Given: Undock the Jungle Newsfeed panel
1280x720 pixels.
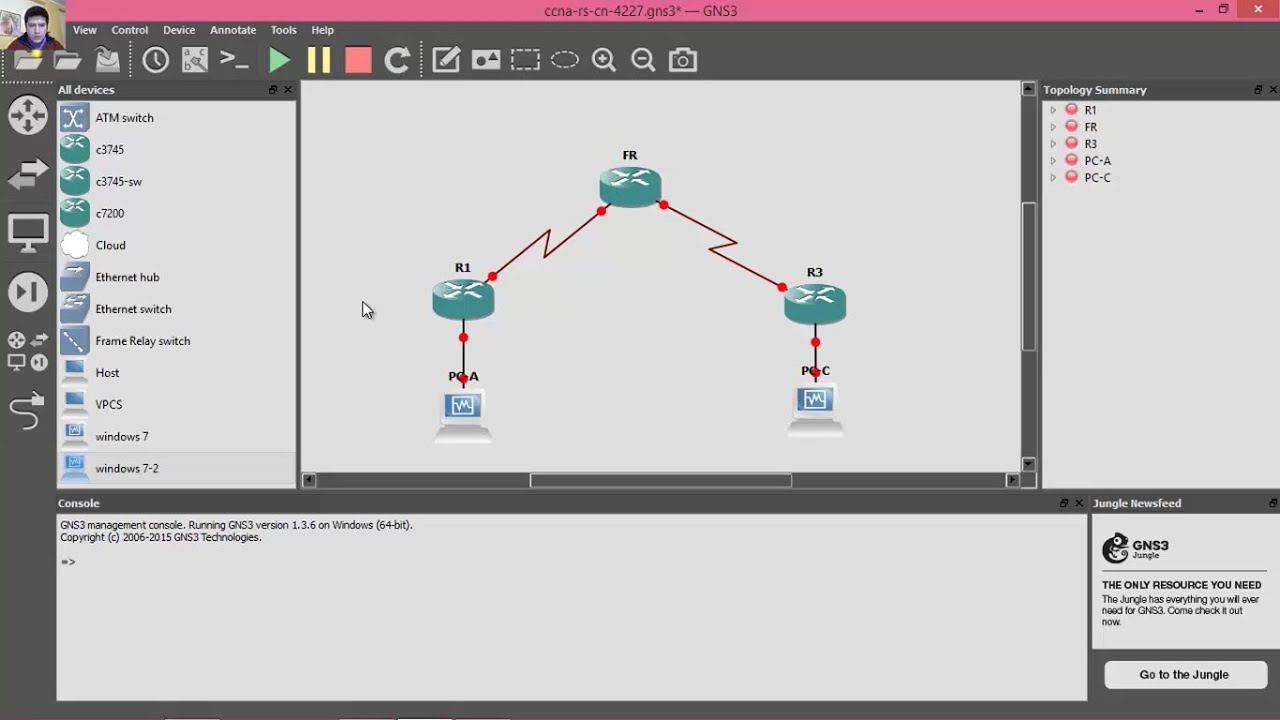Looking at the screenshot, I should coord(1273,503).
